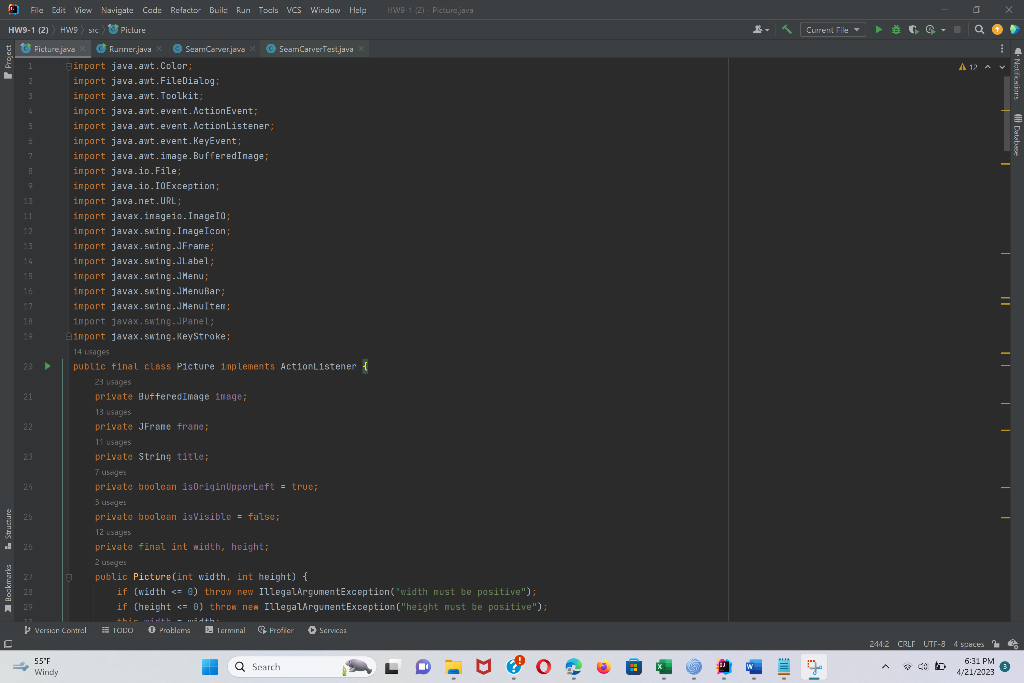1024x683 pixels.
Task: Collapse the import statements block
Action: click(x=68, y=65)
